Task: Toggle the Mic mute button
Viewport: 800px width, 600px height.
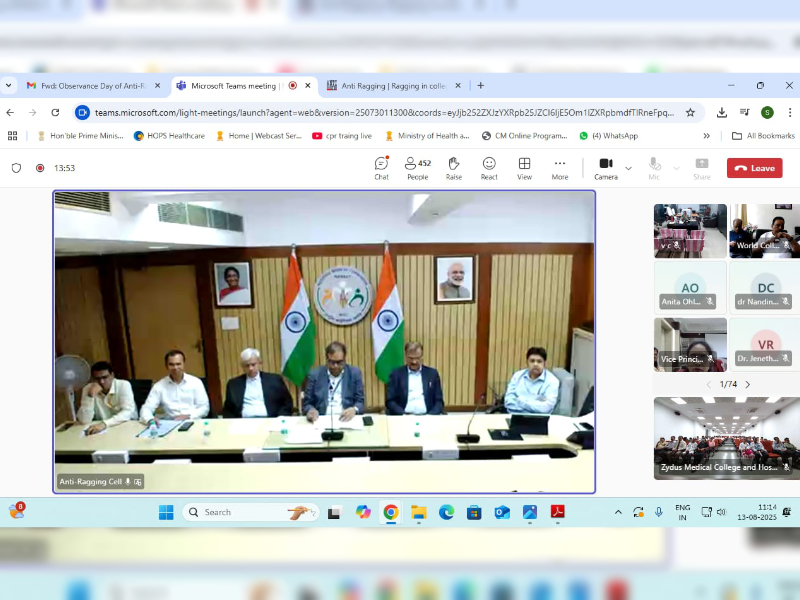Action: 654,167
